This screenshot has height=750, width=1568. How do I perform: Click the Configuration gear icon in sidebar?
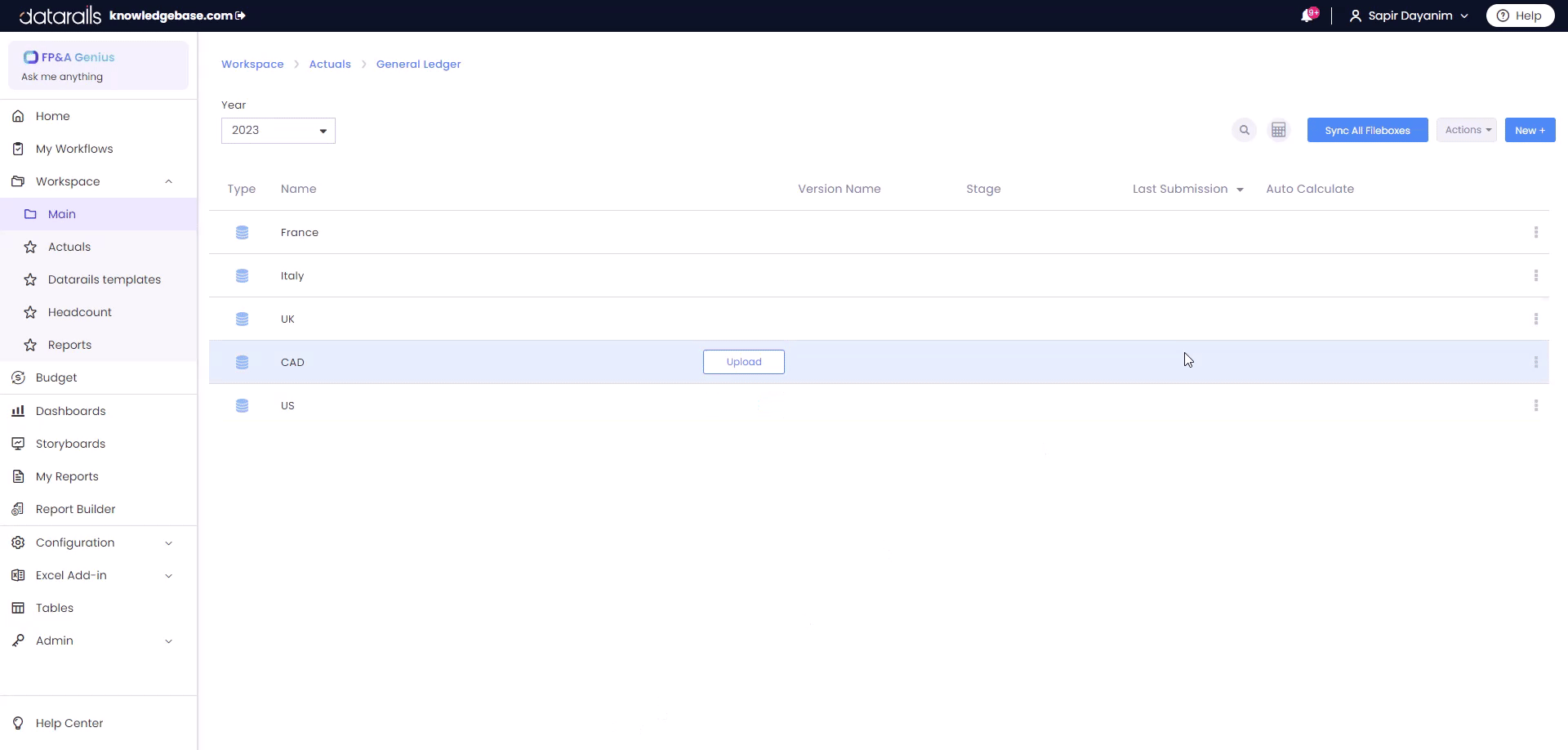(x=18, y=542)
